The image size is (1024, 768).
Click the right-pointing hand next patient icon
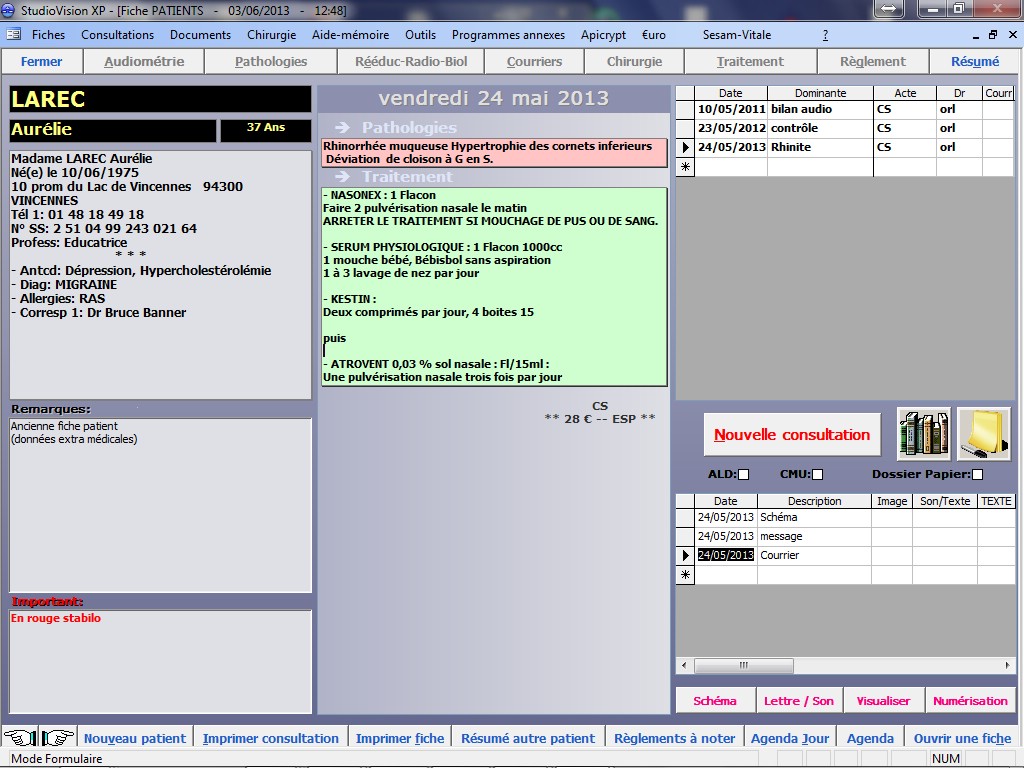(58, 738)
